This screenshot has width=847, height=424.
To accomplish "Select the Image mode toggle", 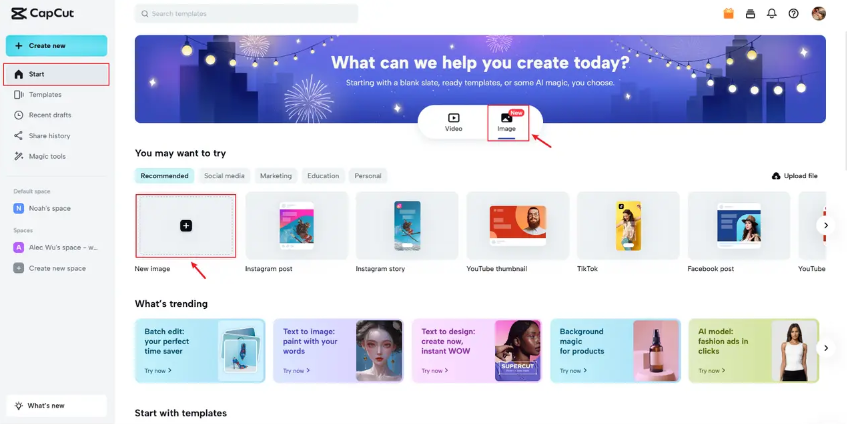I will click(507, 123).
